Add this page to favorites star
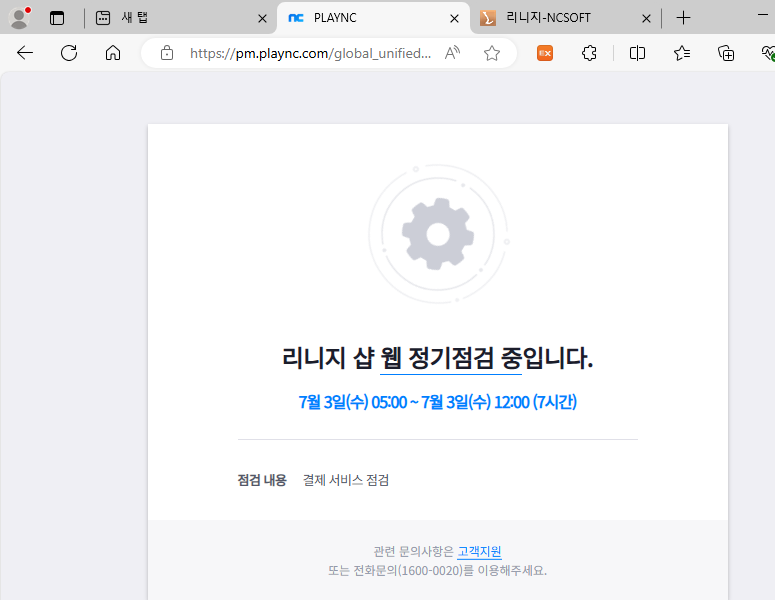Screen dimensions: 775x600 492,53
